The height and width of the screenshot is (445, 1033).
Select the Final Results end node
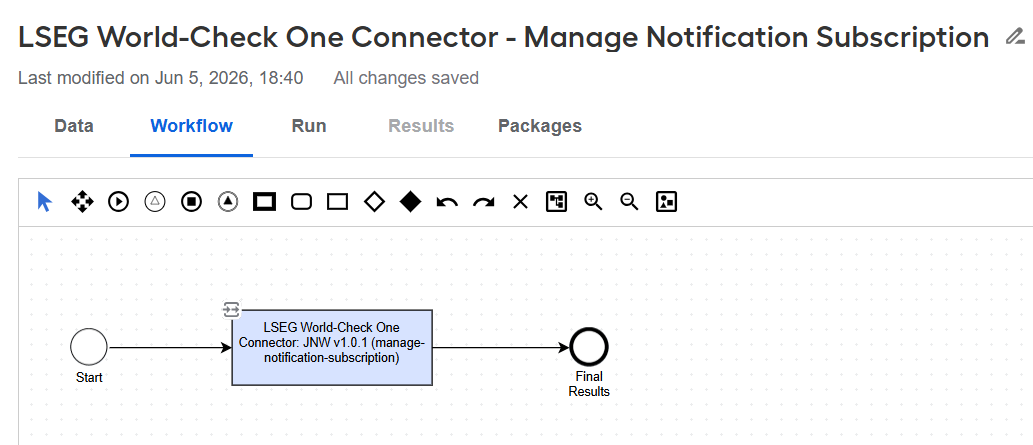click(589, 347)
